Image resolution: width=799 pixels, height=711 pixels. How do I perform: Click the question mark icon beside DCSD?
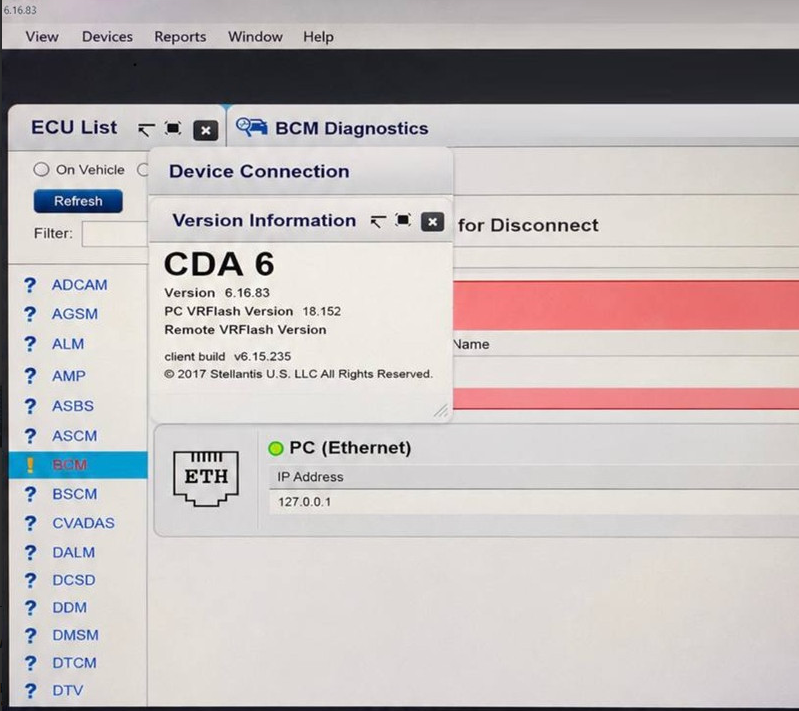31,581
